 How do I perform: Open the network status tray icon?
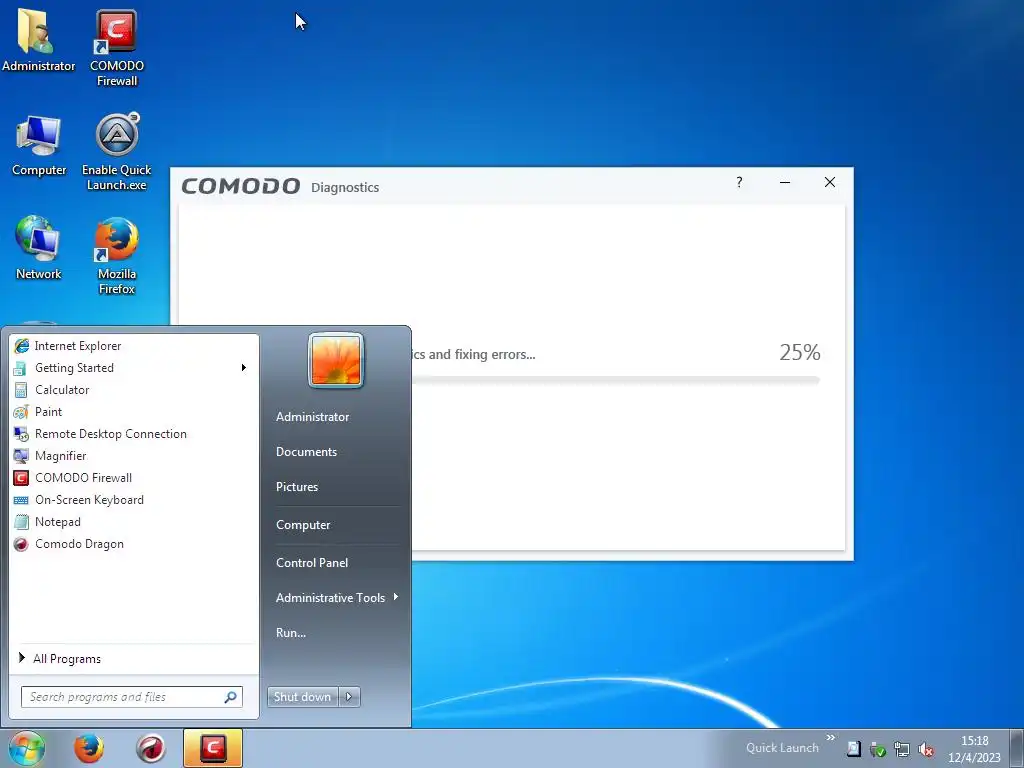pyautogui.click(x=902, y=750)
